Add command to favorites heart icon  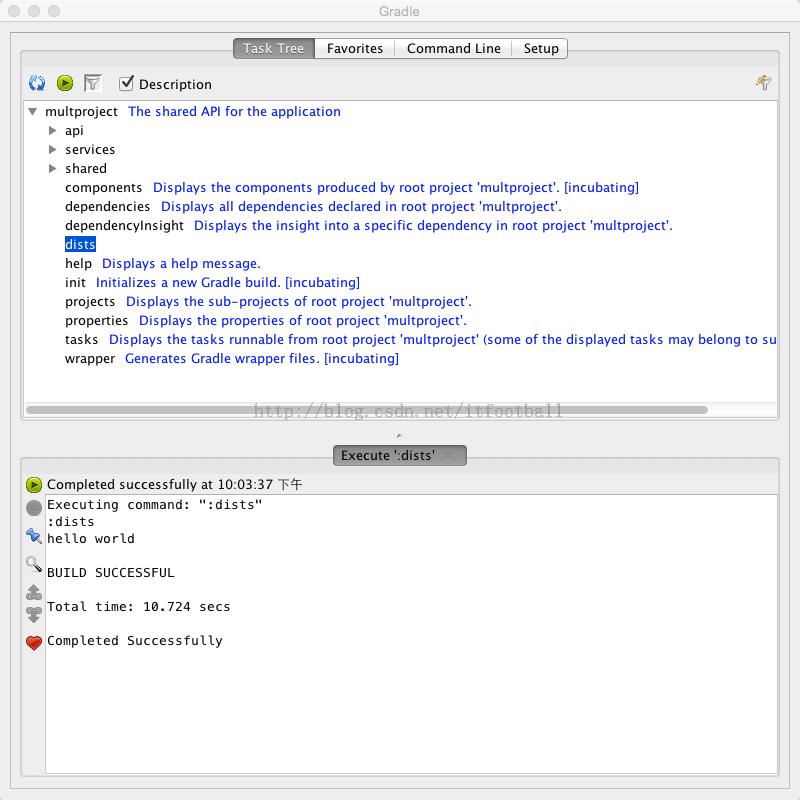pyautogui.click(x=34, y=642)
